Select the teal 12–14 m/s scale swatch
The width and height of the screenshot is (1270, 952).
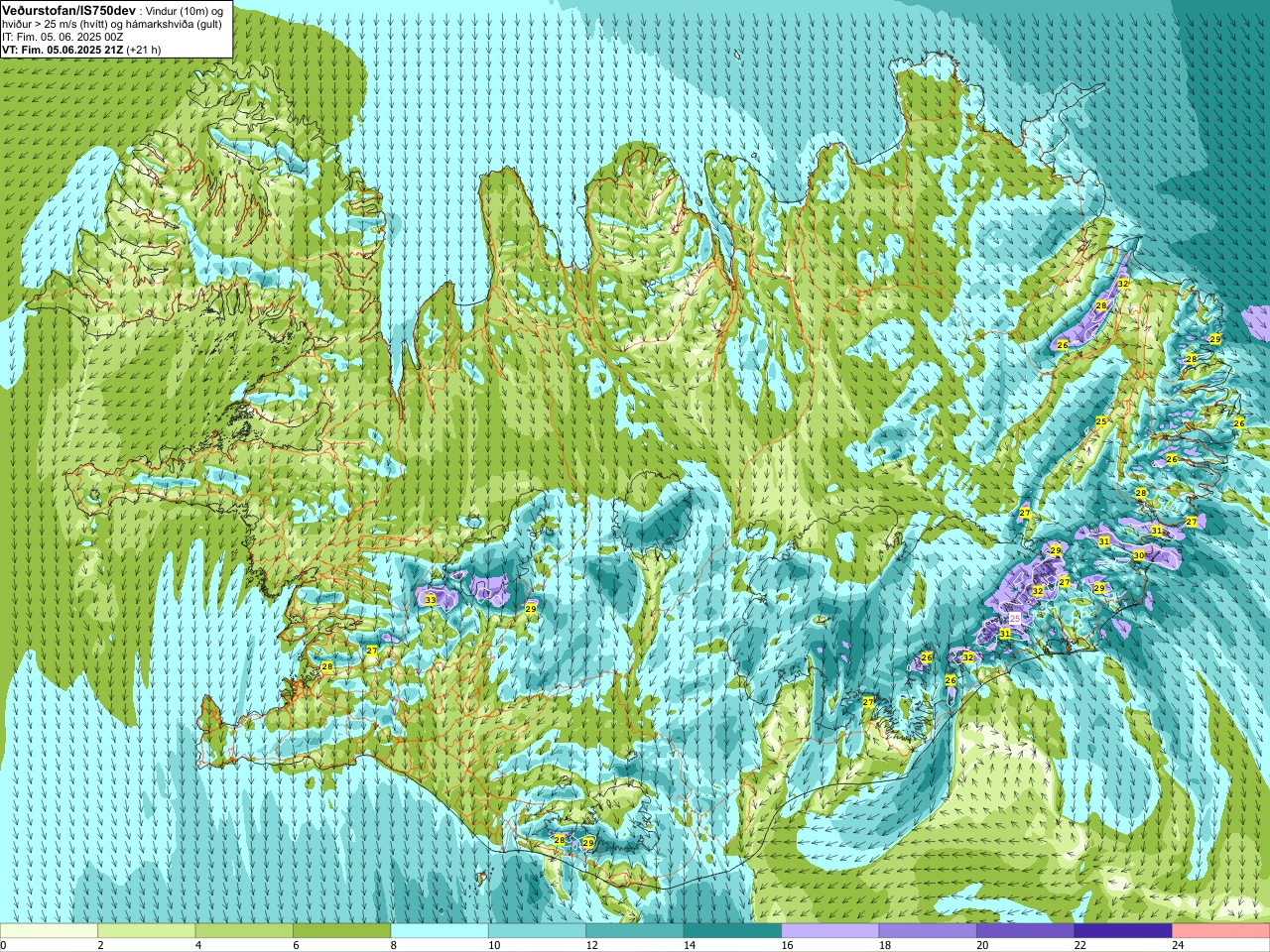click(x=635, y=931)
